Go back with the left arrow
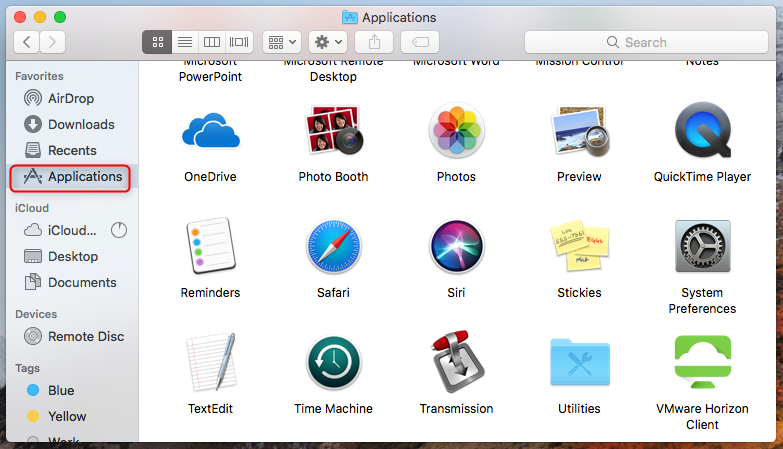 point(26,42)
